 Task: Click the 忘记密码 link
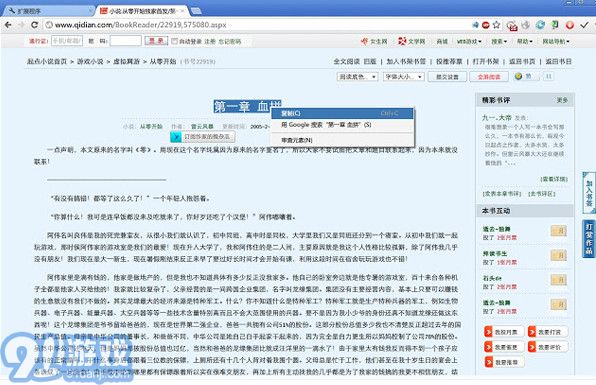[x=229, y=41]
